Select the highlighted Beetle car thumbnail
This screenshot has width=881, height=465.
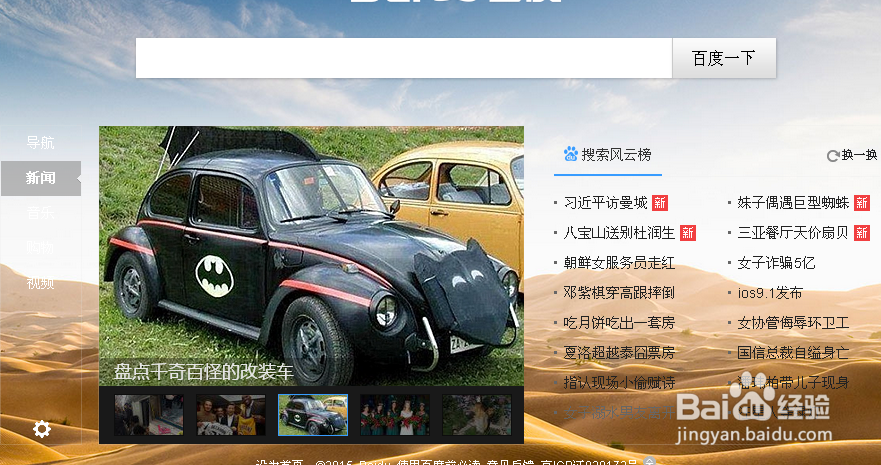pyautogui.click(x=313, y=415)
